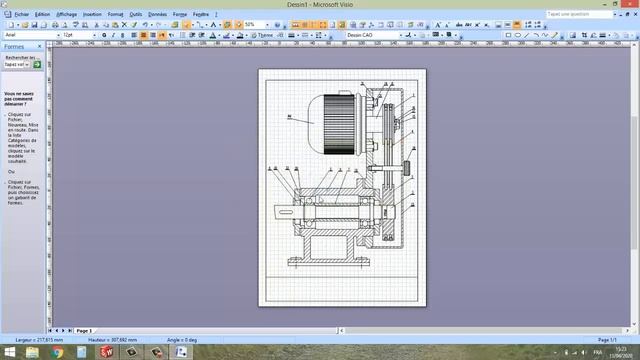The image size is (640, 360).
Task: Open the font name dropdown Arial
Action: pos(58,36)
